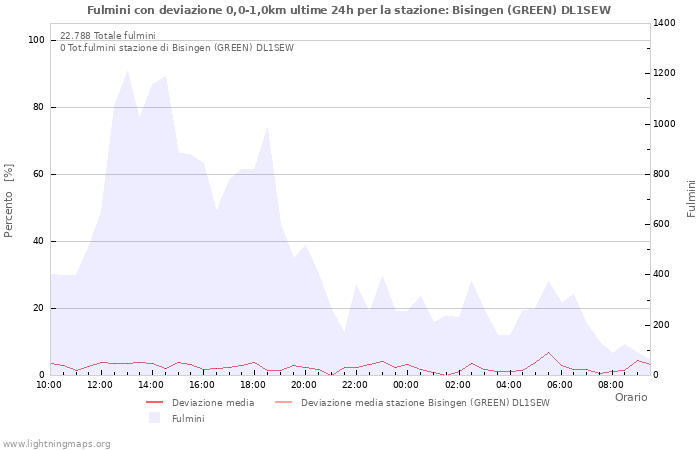Click the 00:00 time tick label

406,384
